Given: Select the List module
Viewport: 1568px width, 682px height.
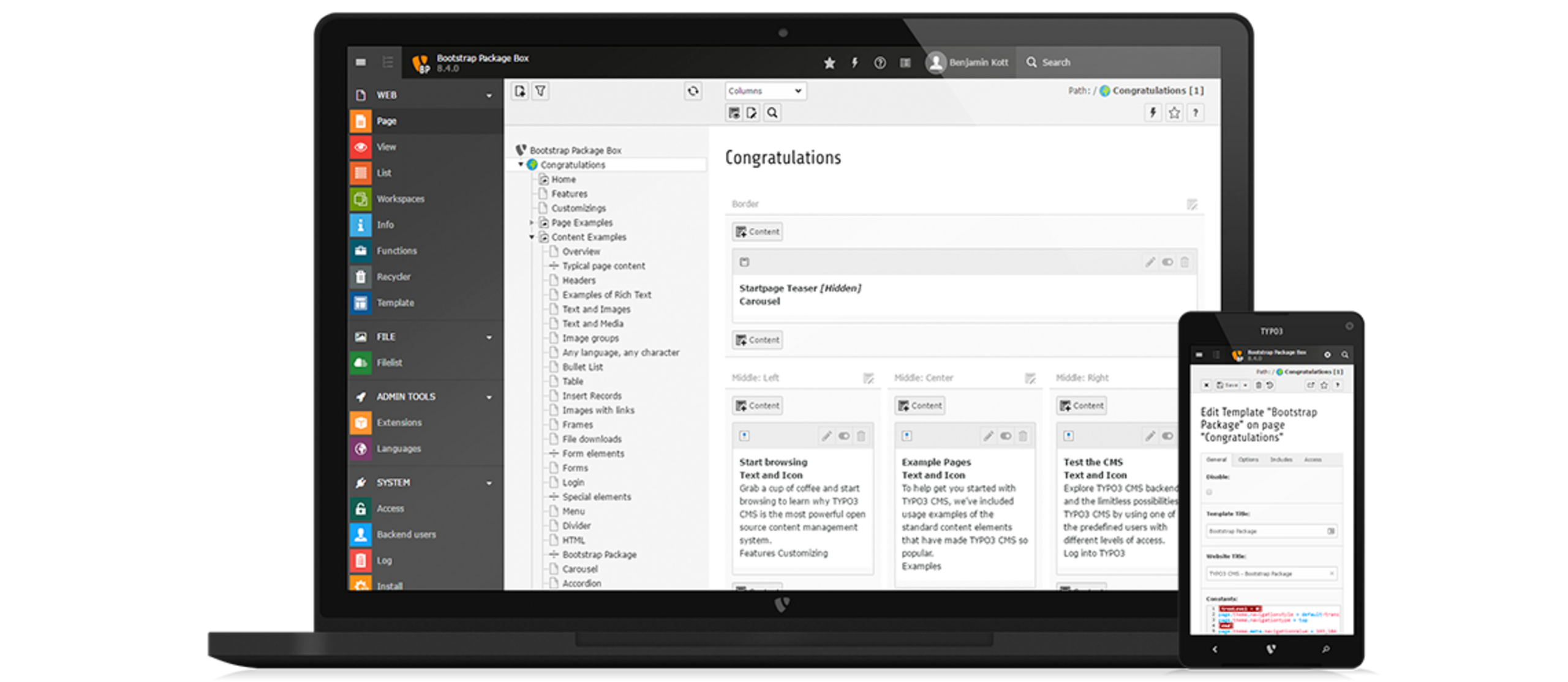Looking at the screenshot, I should (383, 173).
